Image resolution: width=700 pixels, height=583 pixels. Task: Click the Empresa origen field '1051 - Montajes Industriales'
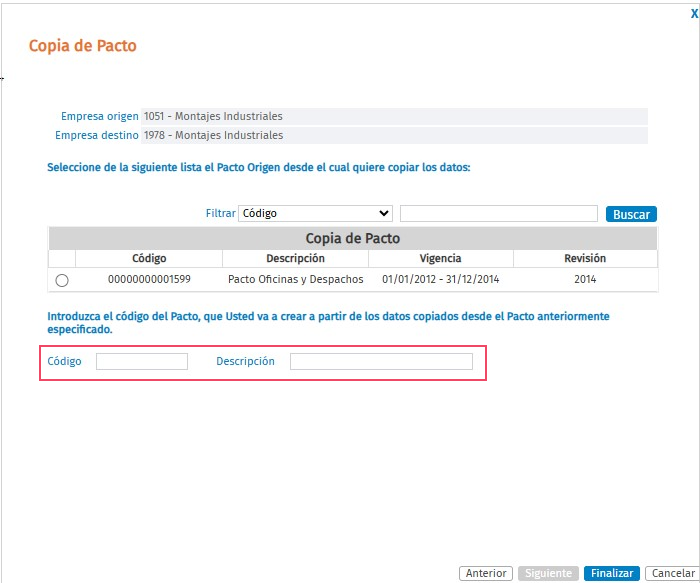pyautogui.click(x=394, y=117)
